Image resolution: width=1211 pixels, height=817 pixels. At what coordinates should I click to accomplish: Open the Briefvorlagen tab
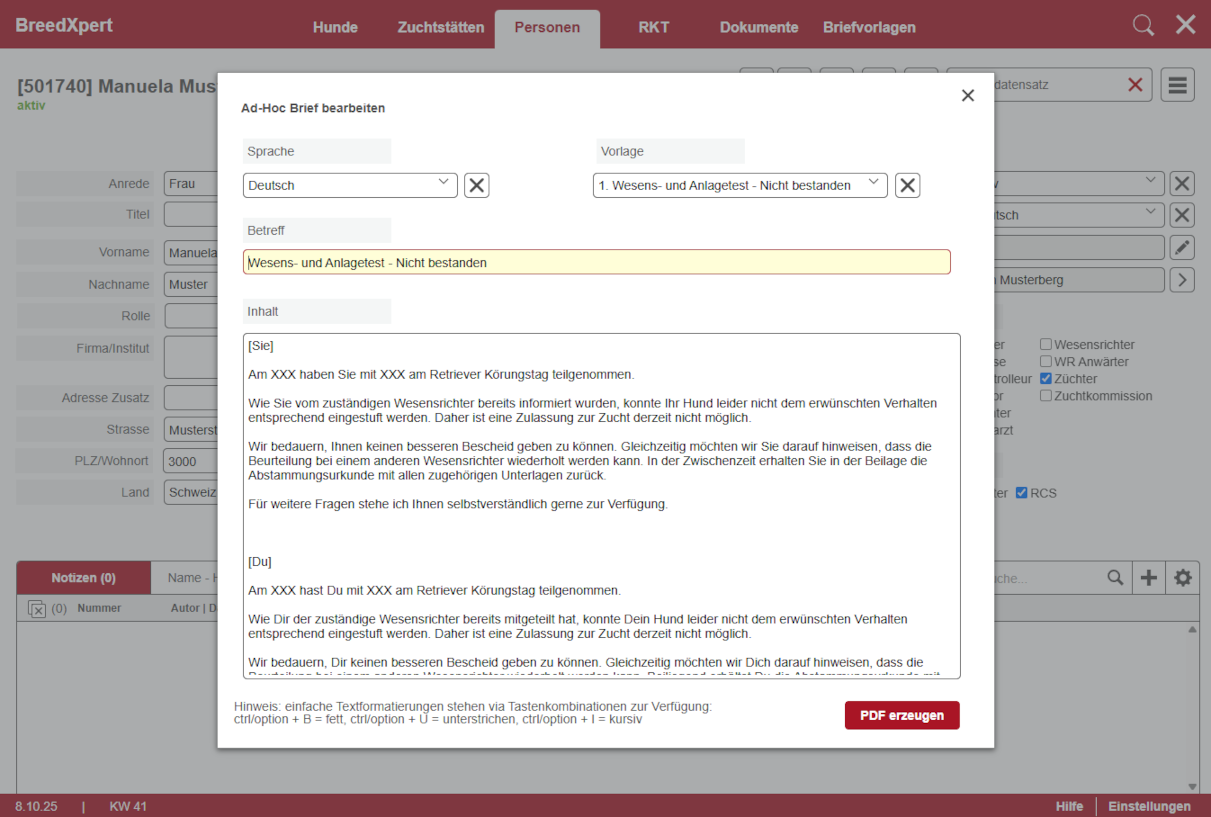tap(869, 27)
